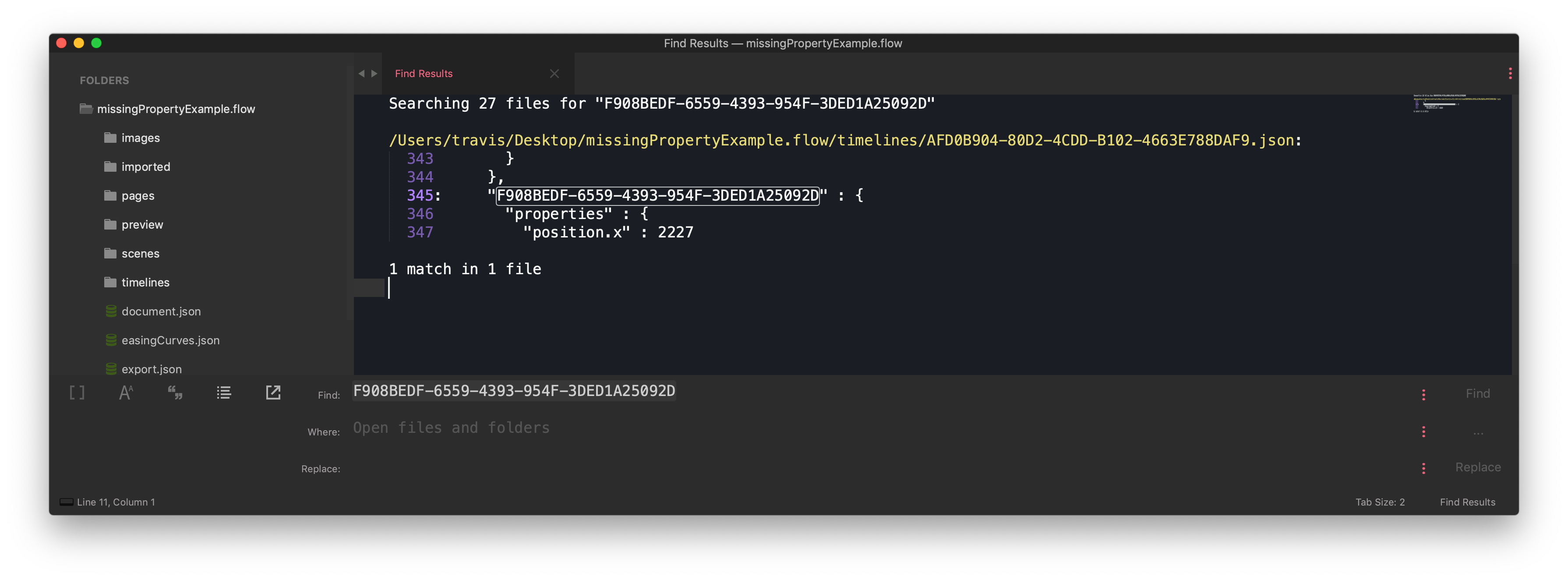1568x580 pixels.
Task: Switch to the Find Results tab
Action: click(x=424, y=74)
